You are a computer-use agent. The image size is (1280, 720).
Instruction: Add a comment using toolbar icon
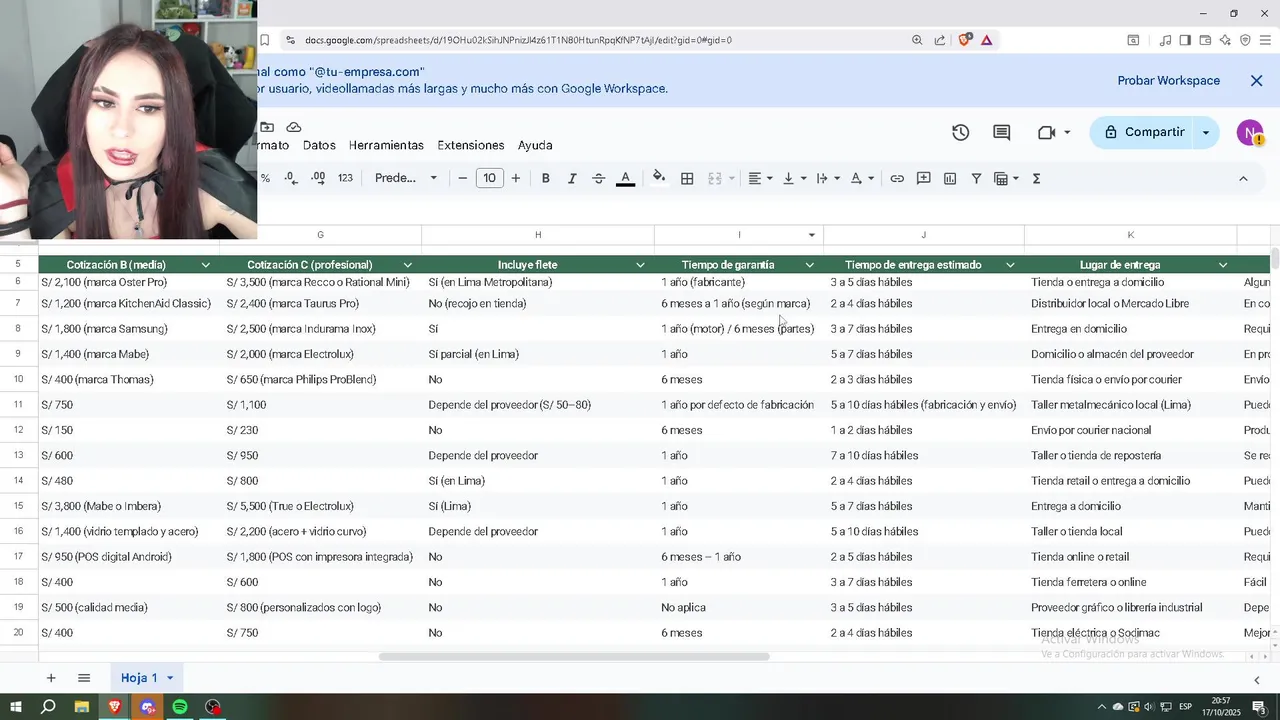[x=924, y=178]
